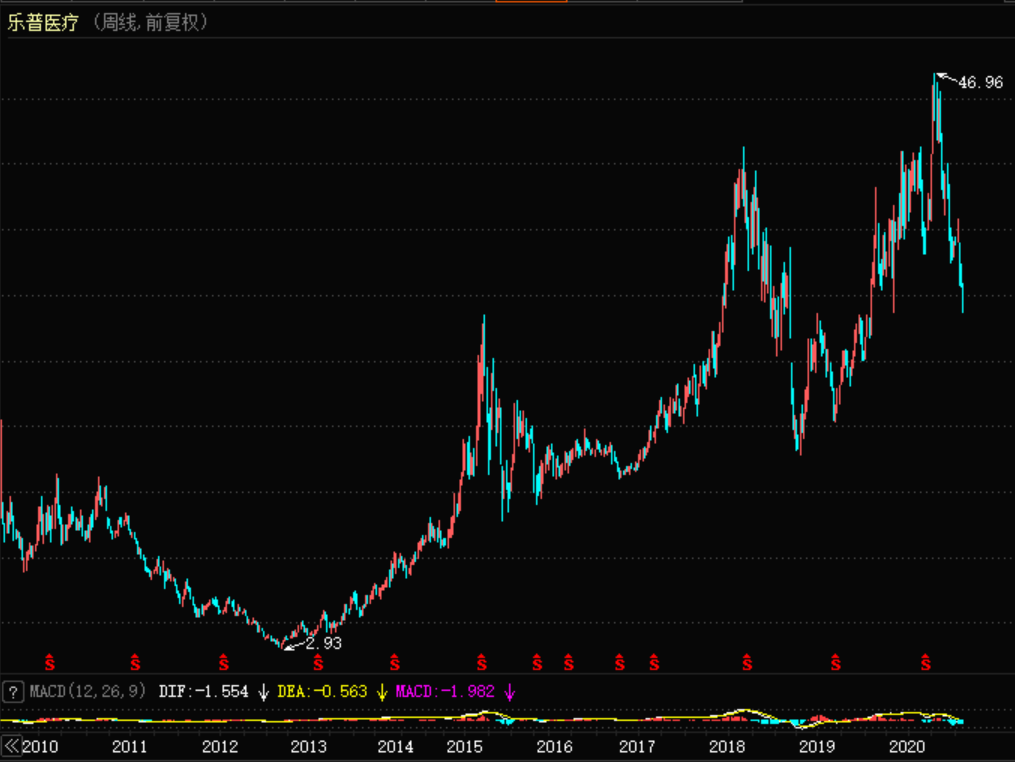Click the 2016 year label on time axis
Image resolution: width=1015 pixels, height=762 pixels.
click(x=555, y=746)
